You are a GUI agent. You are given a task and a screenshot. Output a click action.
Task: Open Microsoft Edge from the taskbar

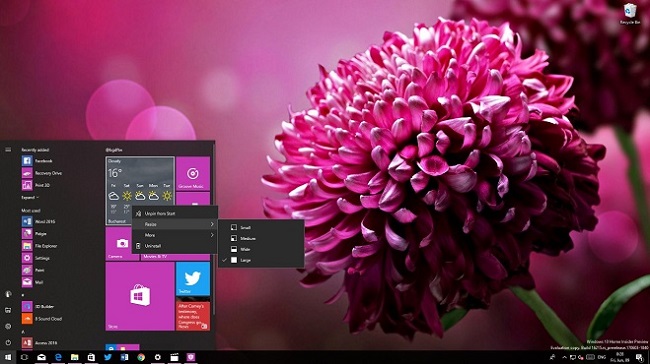[x=58, y=357]
